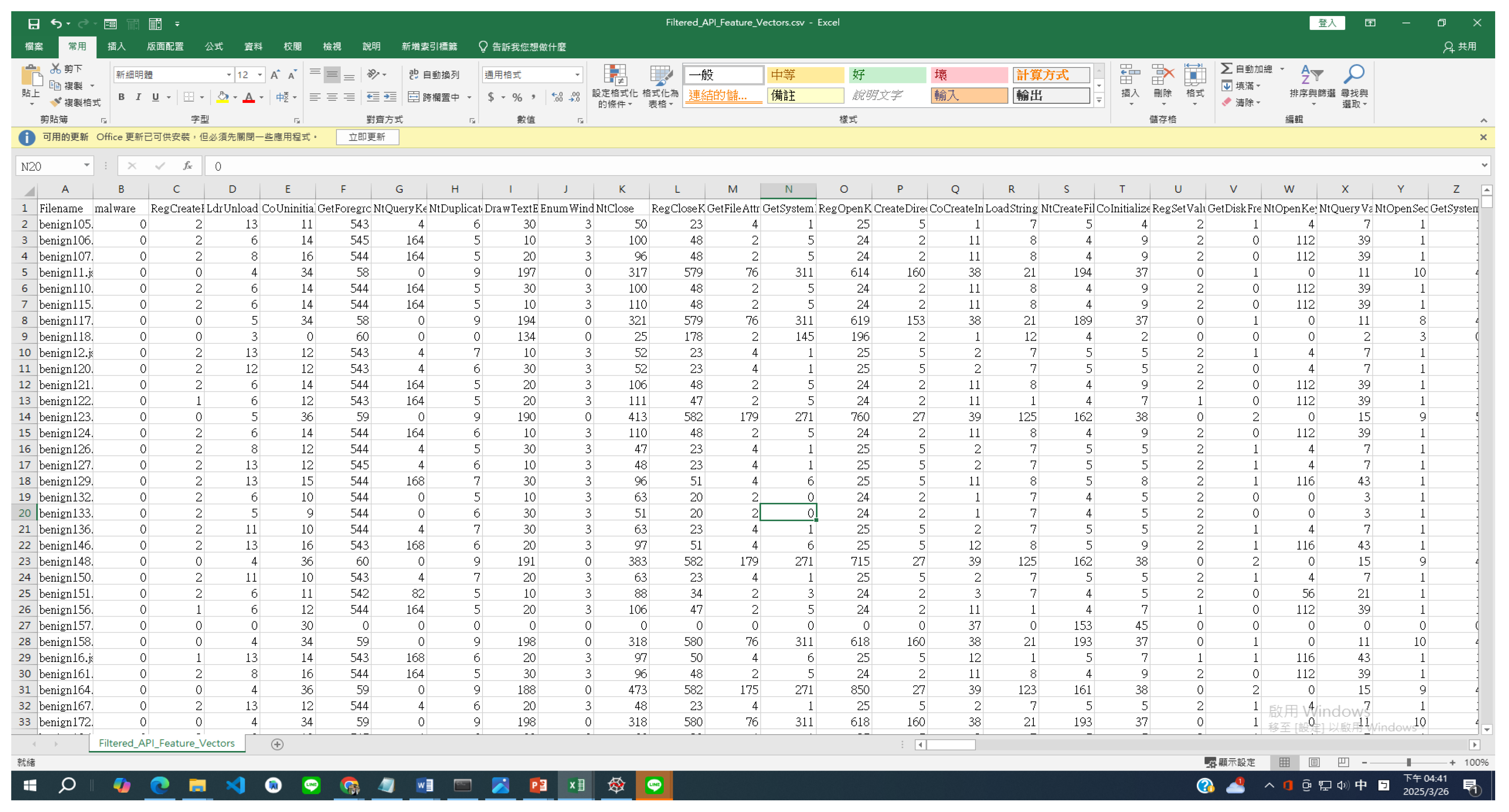Open the 插入 ribbon tab
1509x812 pixels.
pos(116,46)
